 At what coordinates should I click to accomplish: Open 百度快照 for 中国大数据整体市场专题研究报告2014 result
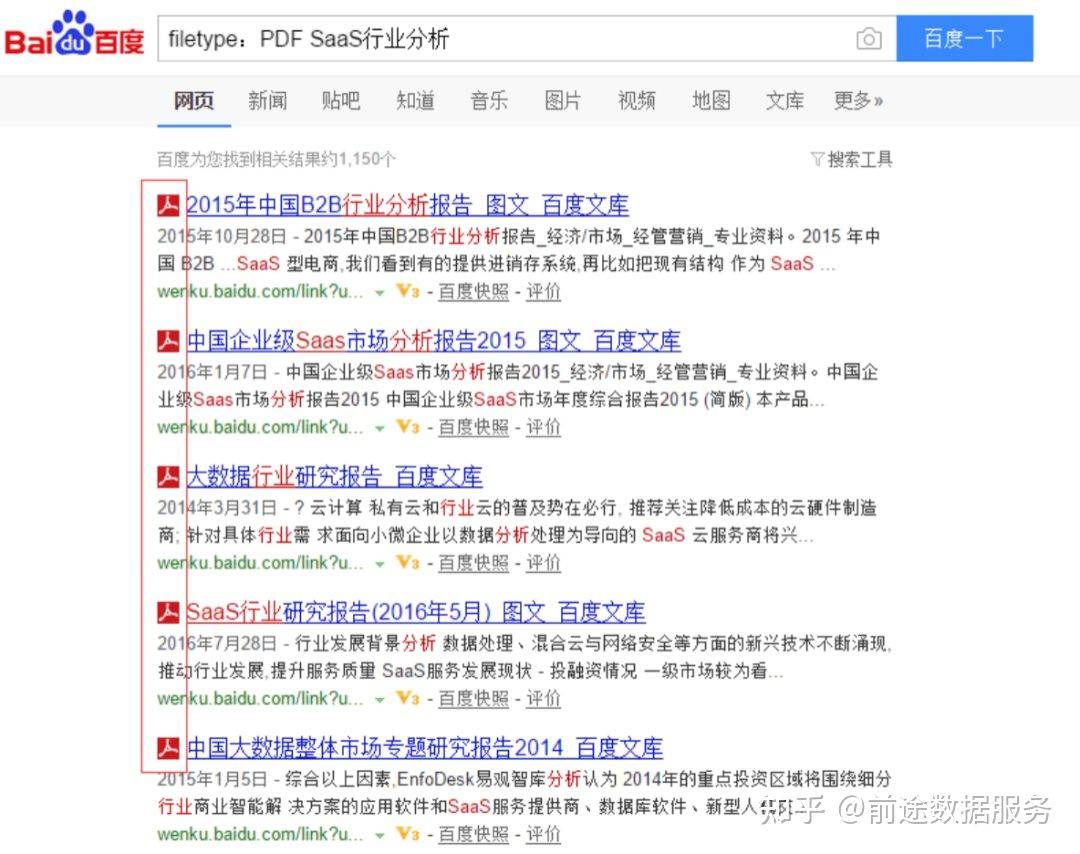point(473,835)
